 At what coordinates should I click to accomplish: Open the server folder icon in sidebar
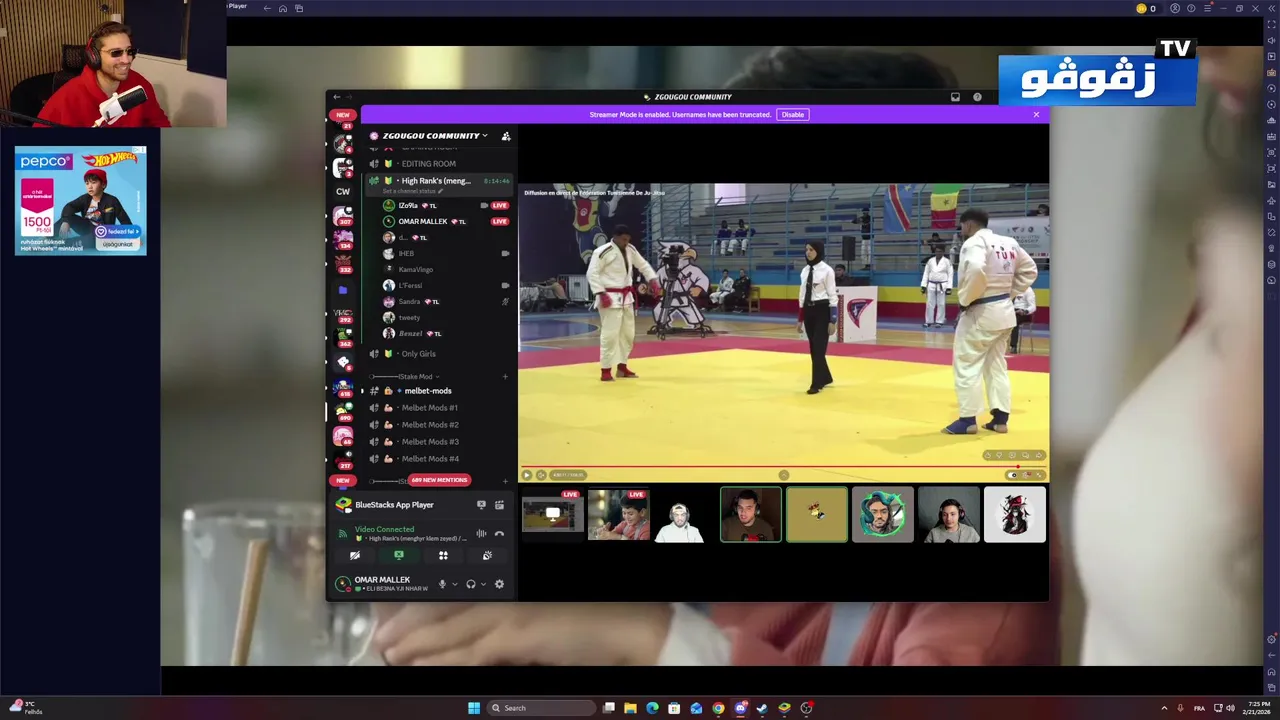[x=343, y=290]
